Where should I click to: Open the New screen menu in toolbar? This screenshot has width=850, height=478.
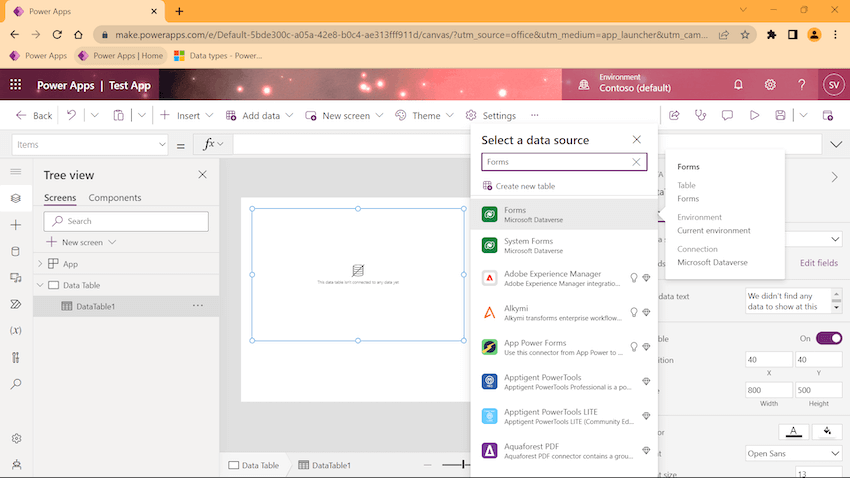[344, 115]
